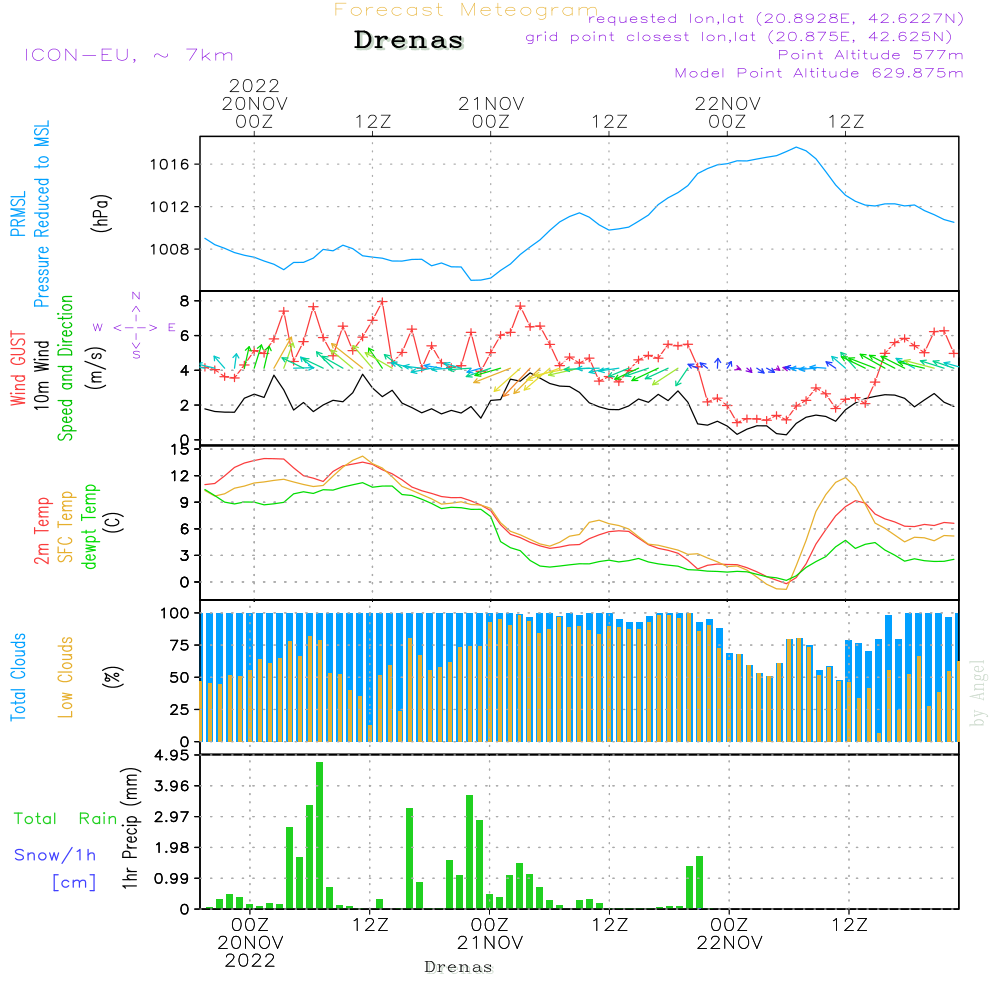The height and width of the screenshot is (1000, 1000).
Task: Click the 'Forecast Meteogram' heading text
Action: pyautogui.click(x=466, y=10)
